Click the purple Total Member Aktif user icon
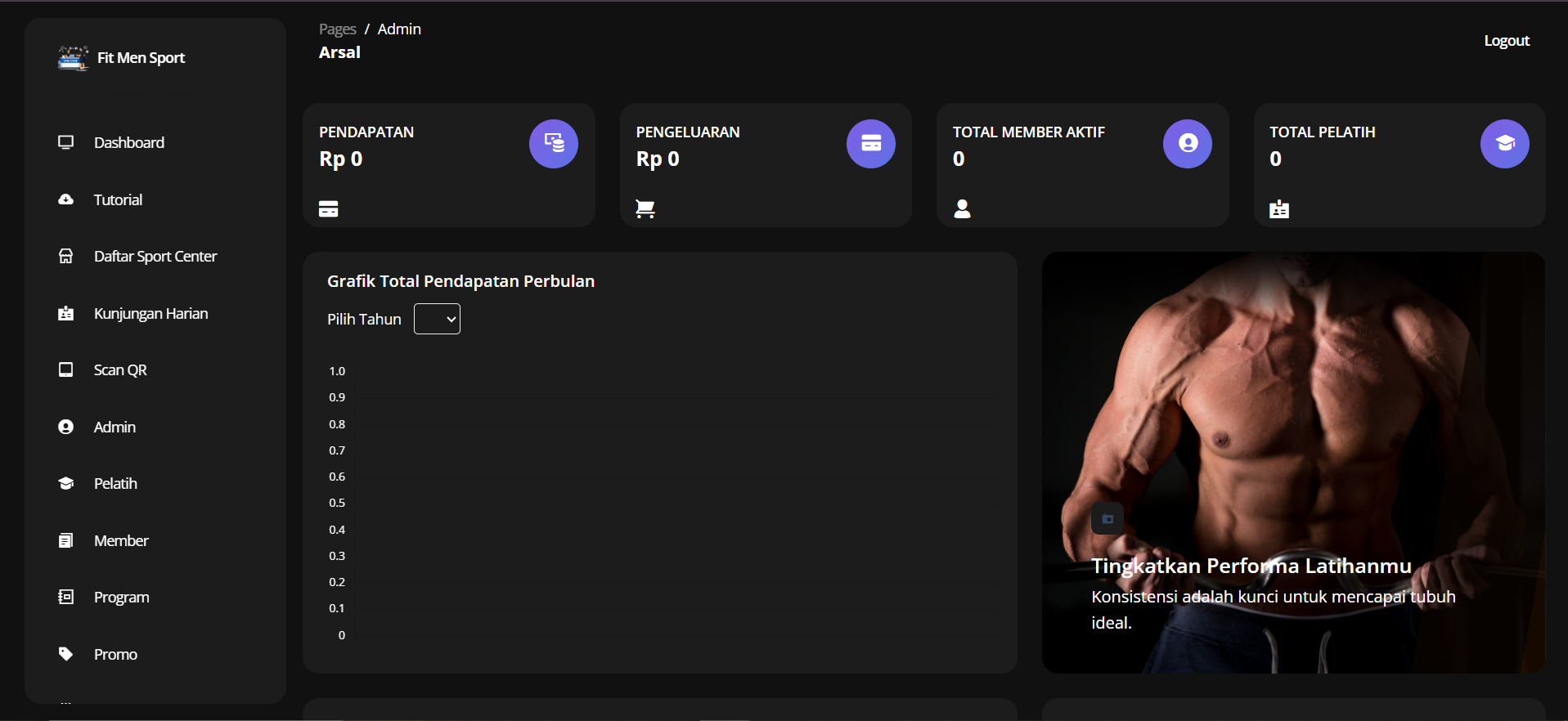The height and width of the screenshot is (721, 1568). (x=1187, y=144)
